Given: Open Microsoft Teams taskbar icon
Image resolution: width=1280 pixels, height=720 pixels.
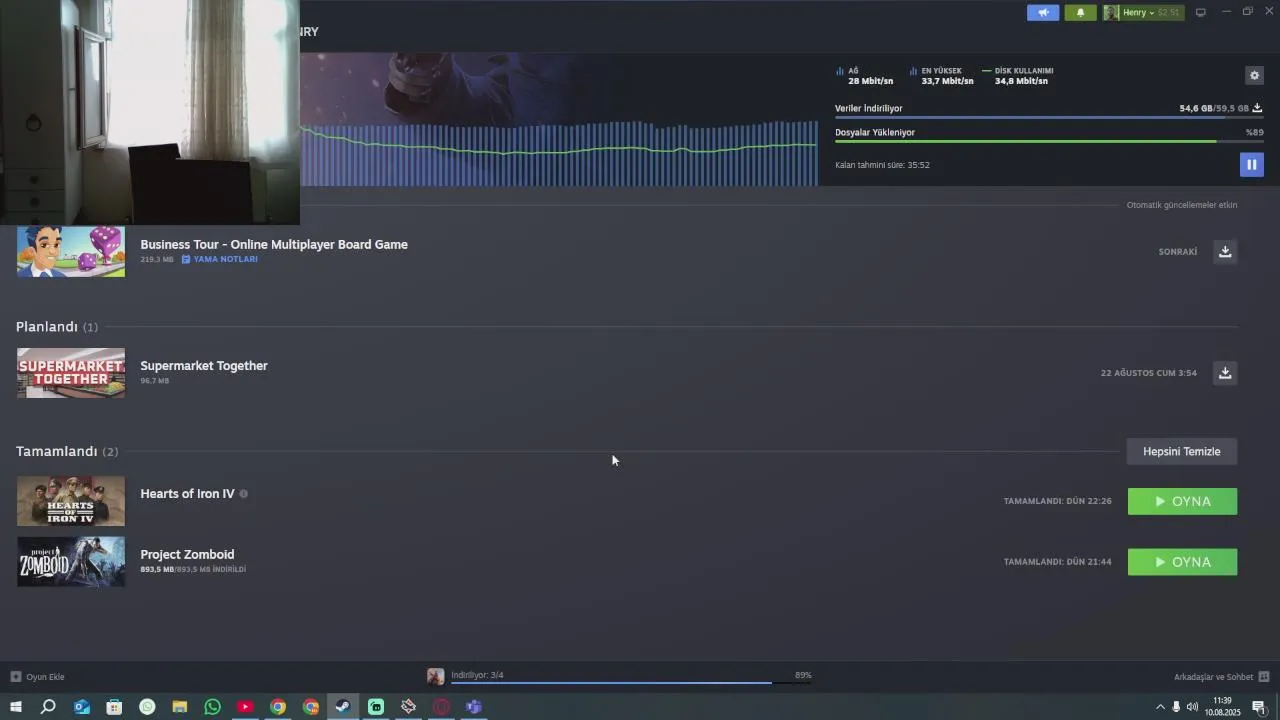Looking at the screenshot, I should [x=474, y=707].
